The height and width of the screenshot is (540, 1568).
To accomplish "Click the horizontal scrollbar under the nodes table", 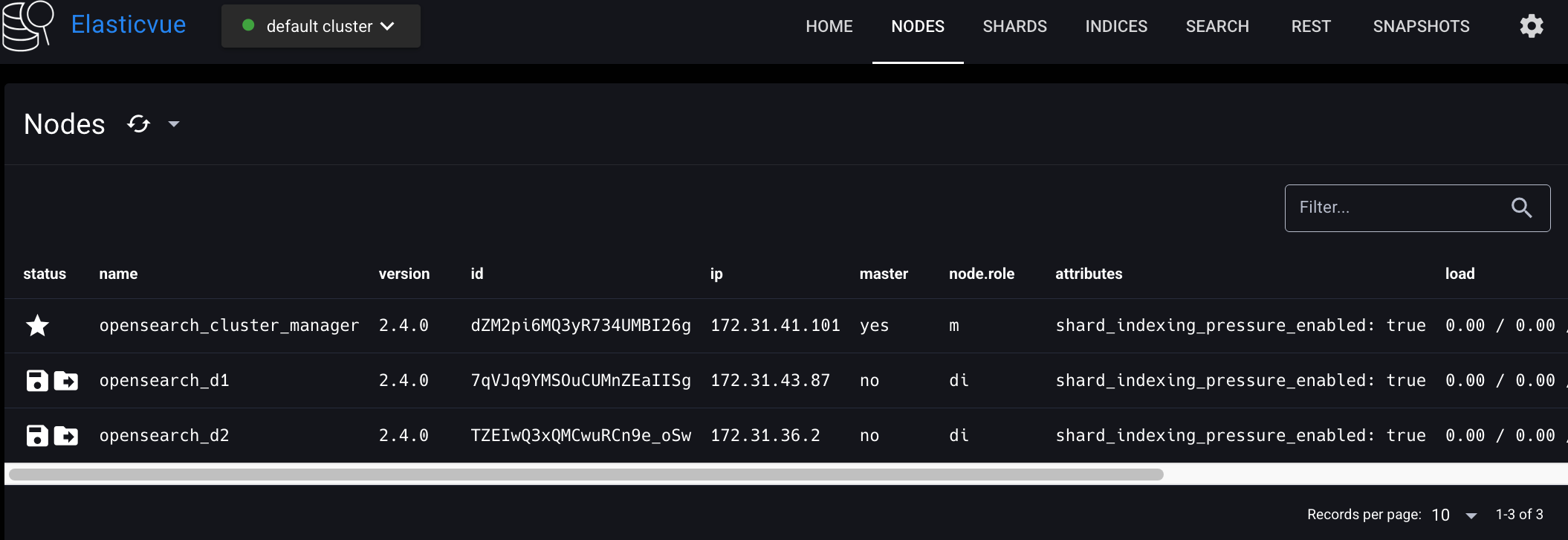I will pos(586,475).
